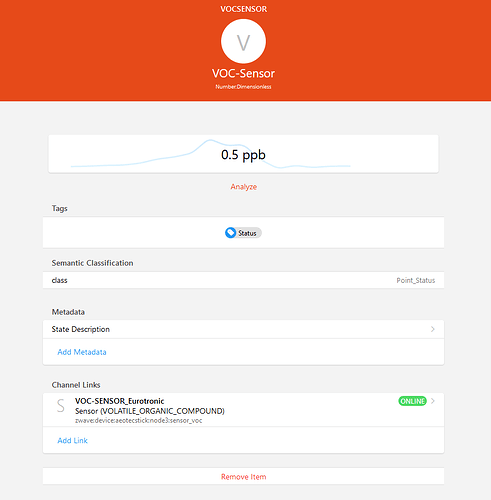Click the green ONLINE status badge
Viewport: 491px width, 500px height.
[412, 401]
